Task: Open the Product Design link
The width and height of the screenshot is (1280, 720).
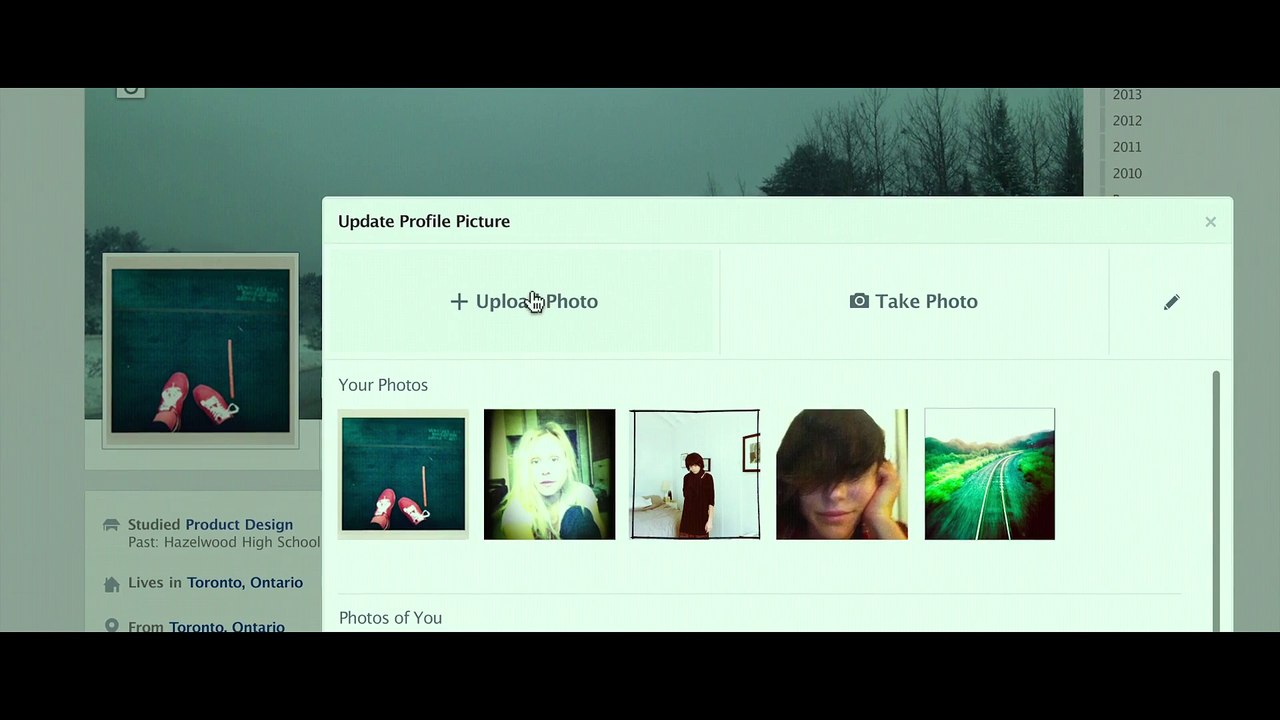Action: [239, 525]
